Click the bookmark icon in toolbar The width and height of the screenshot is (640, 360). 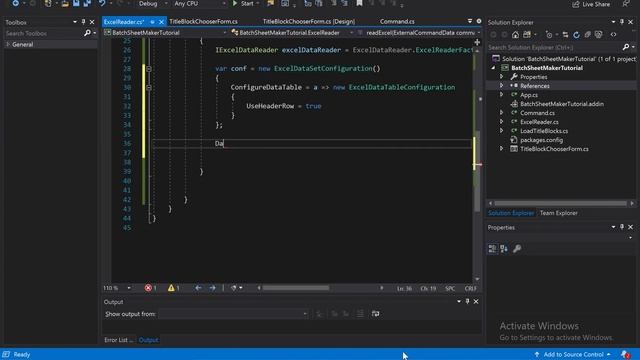pos(359,4)
